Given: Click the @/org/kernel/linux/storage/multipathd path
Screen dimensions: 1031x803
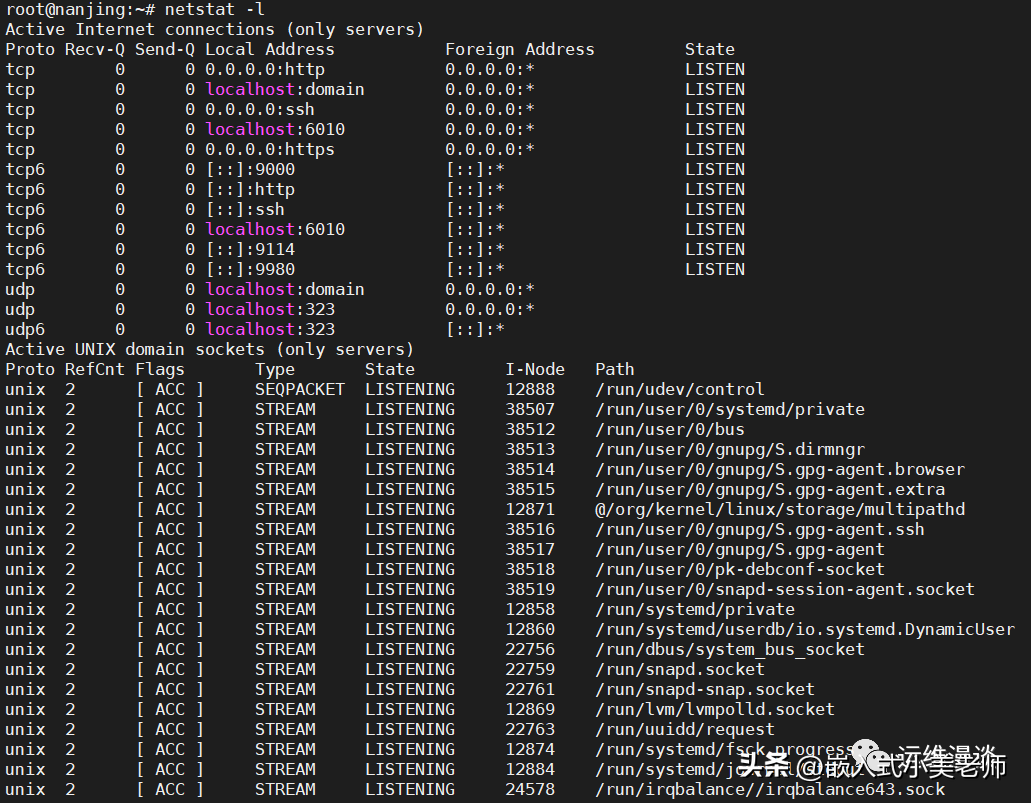Looking at the screenshot, I should [x=780, y=509].
